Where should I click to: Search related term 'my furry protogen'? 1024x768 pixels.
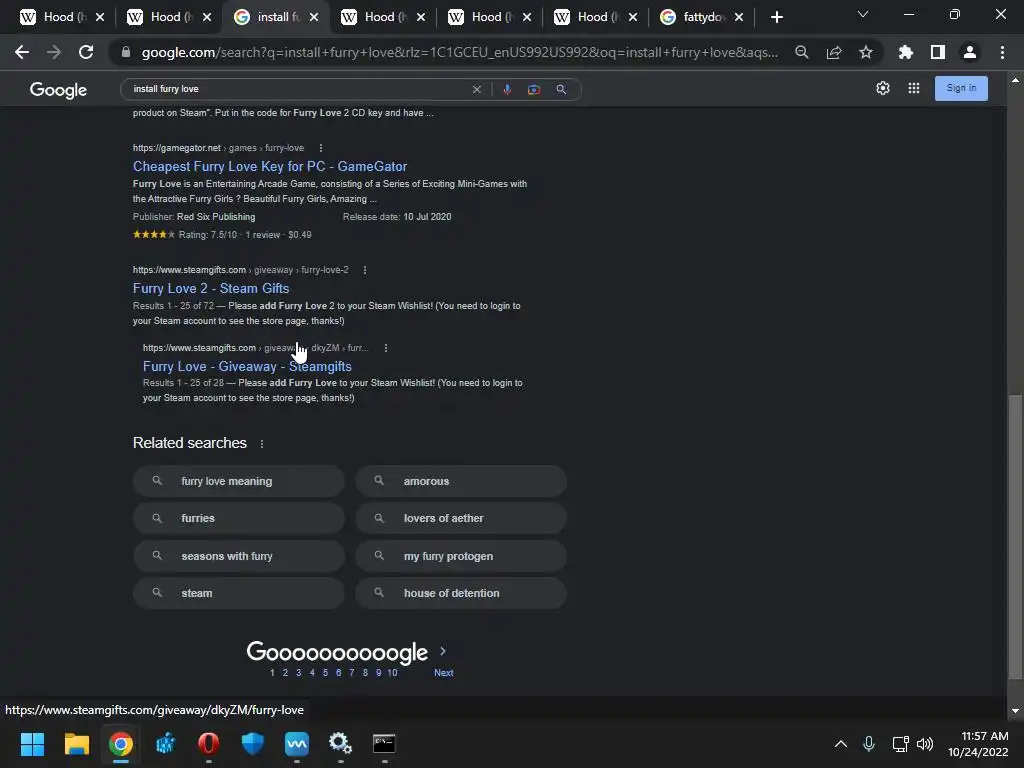(x=461, y=556)
